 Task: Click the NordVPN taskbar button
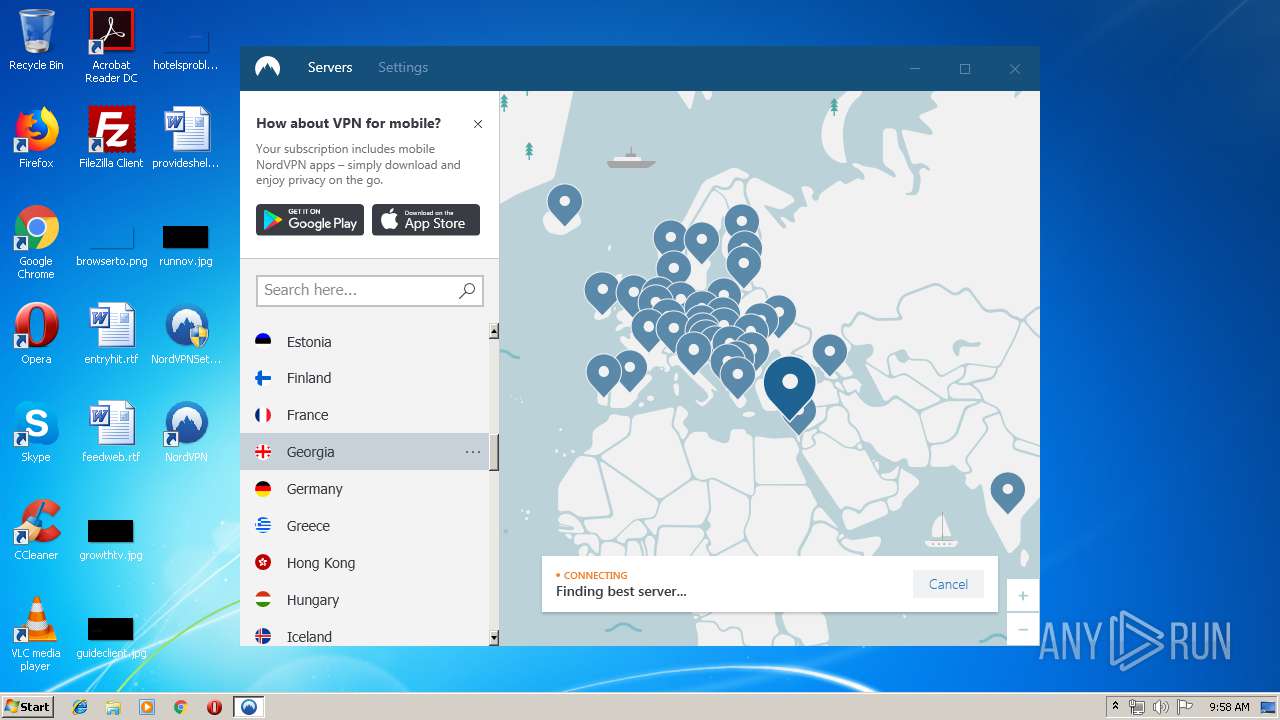249,707
